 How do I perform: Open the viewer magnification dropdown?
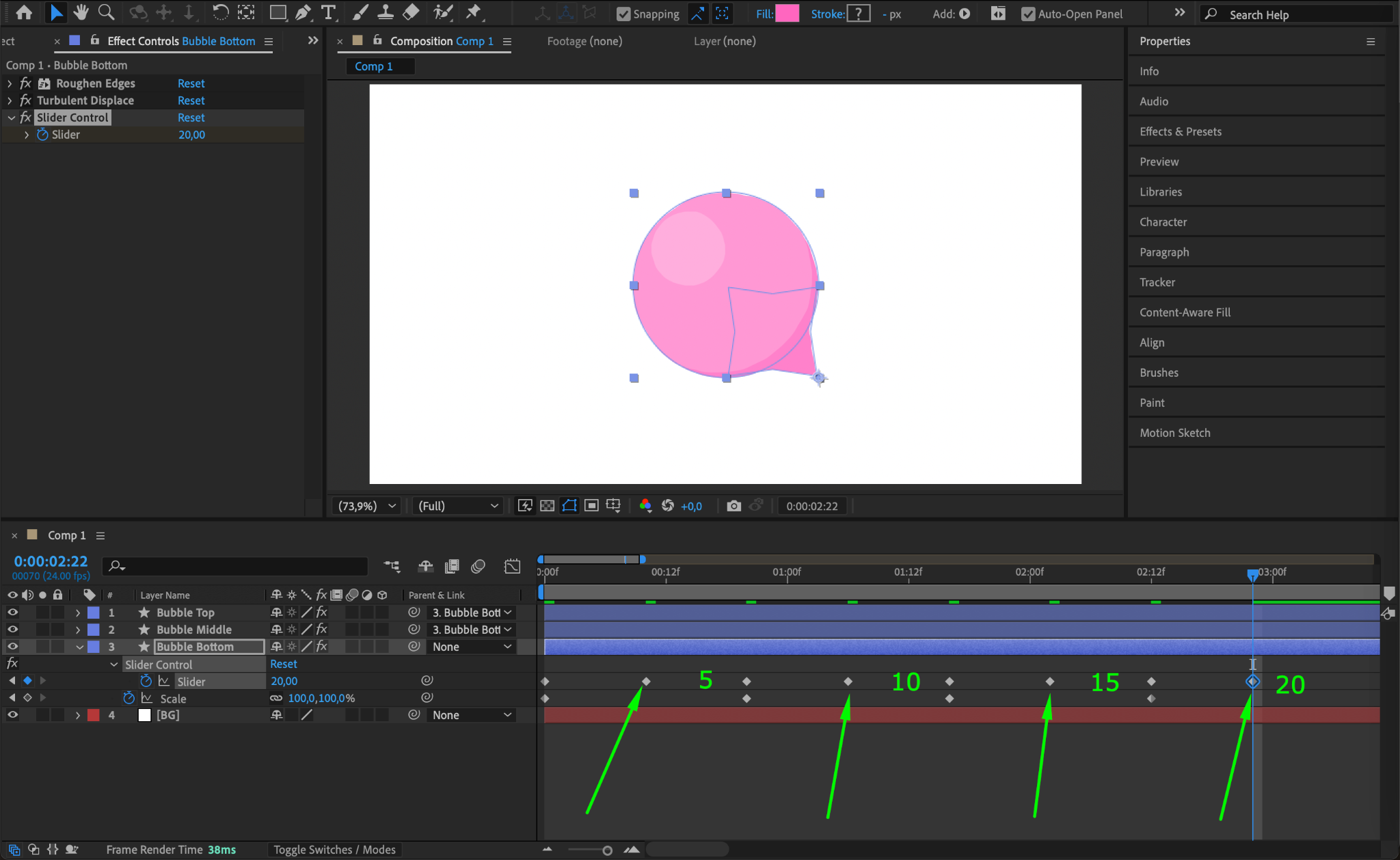367,506
